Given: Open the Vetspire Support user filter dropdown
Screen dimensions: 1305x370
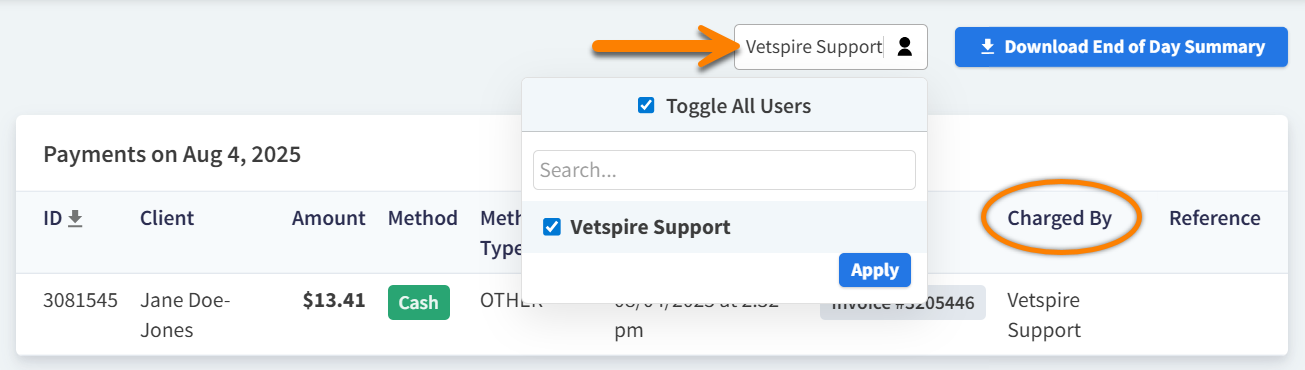Looking at the screenshot, I should point(831,47).
